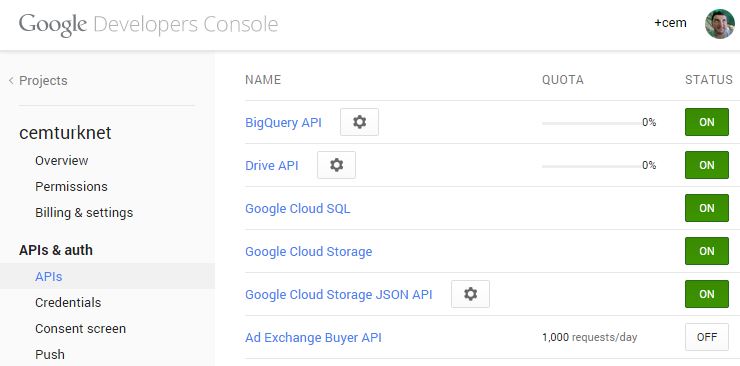Viewport: 740px width, 366px height.
Task: Open Google Cloud Storage link
Action: click(x=309, y=252)
